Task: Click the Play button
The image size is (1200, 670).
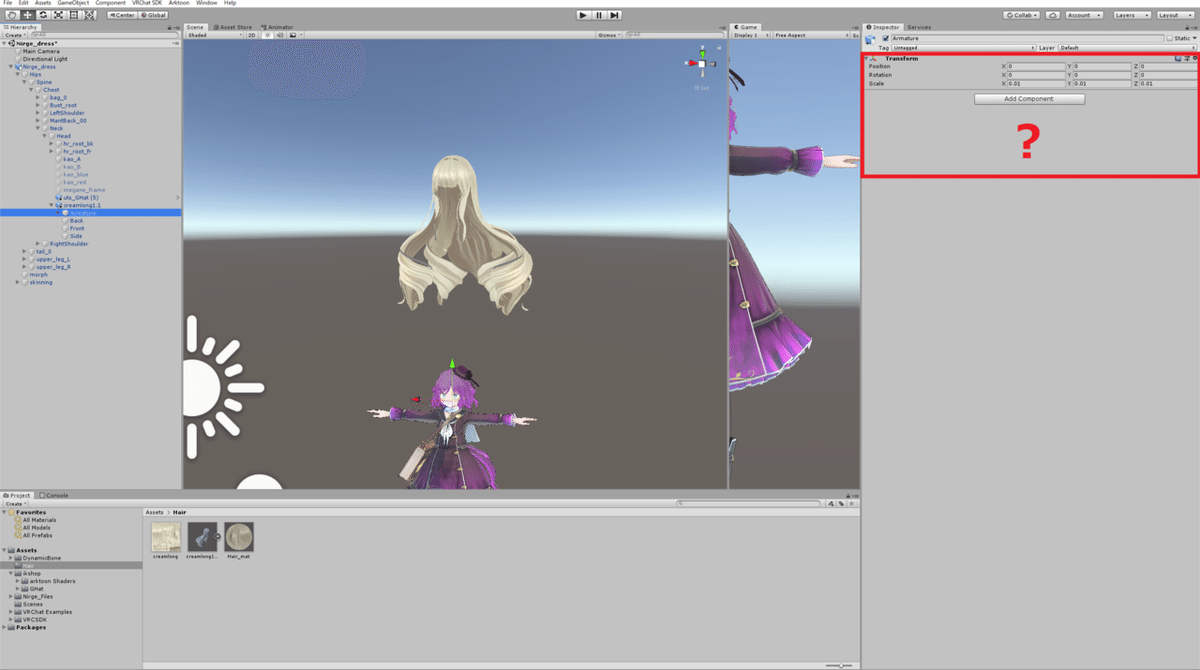Action: coord(583,15)
